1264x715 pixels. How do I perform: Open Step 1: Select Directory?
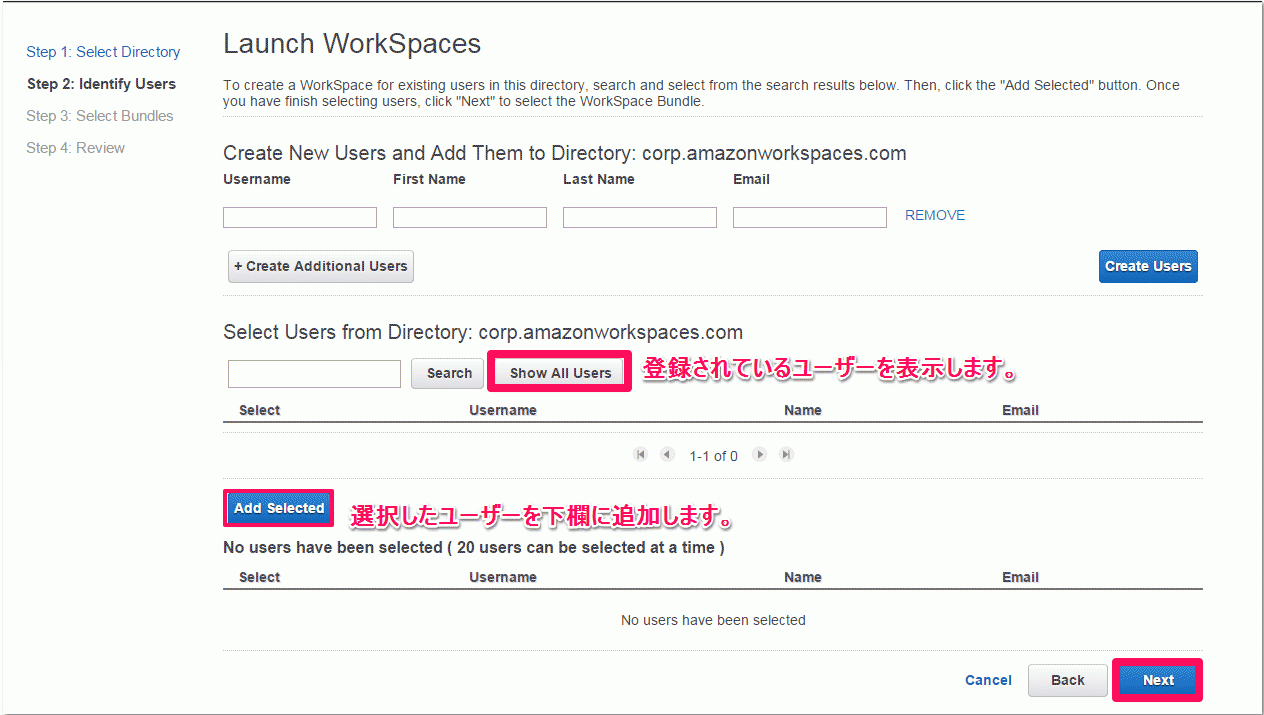click(x=103, y=52)
